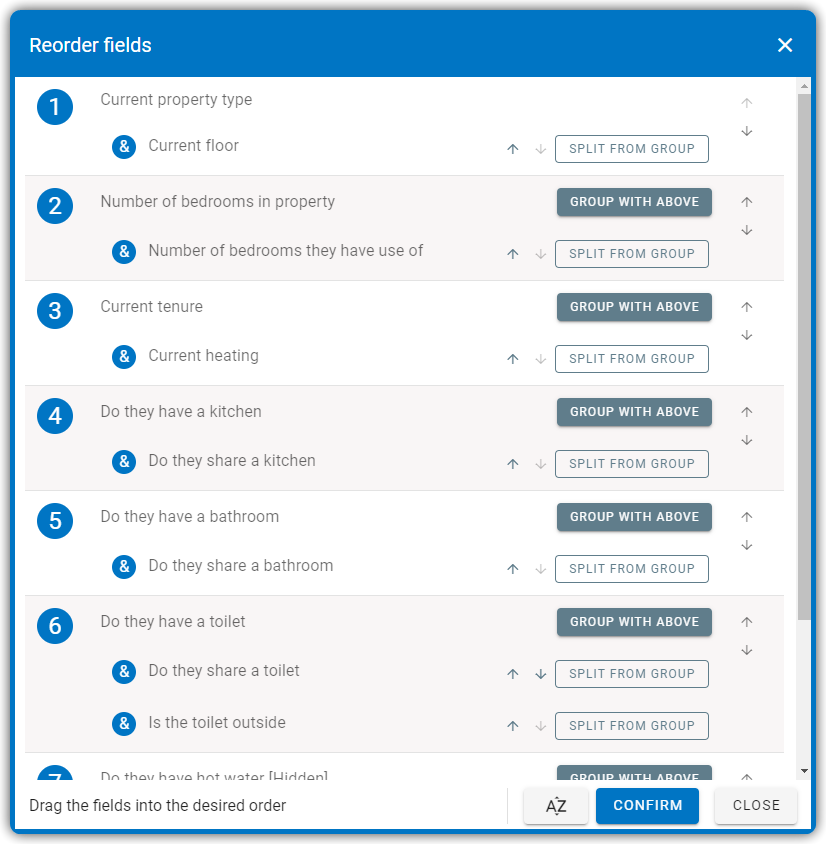Group 'Number of bedrooms in property' with above
The height and width of the screenshot is (844, 826).
click(634, 202)
